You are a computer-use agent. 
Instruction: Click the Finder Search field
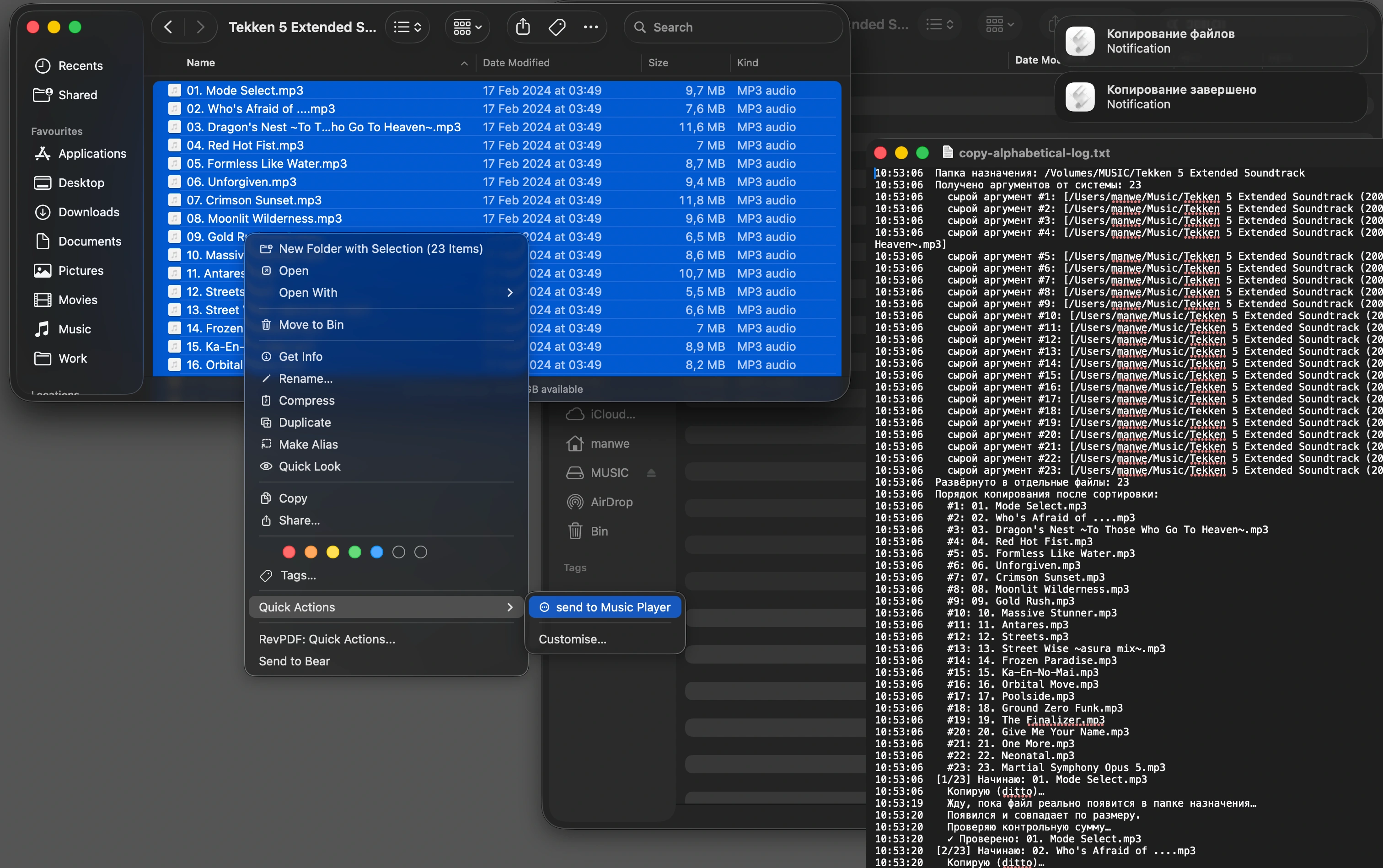(x=734, y=27)
